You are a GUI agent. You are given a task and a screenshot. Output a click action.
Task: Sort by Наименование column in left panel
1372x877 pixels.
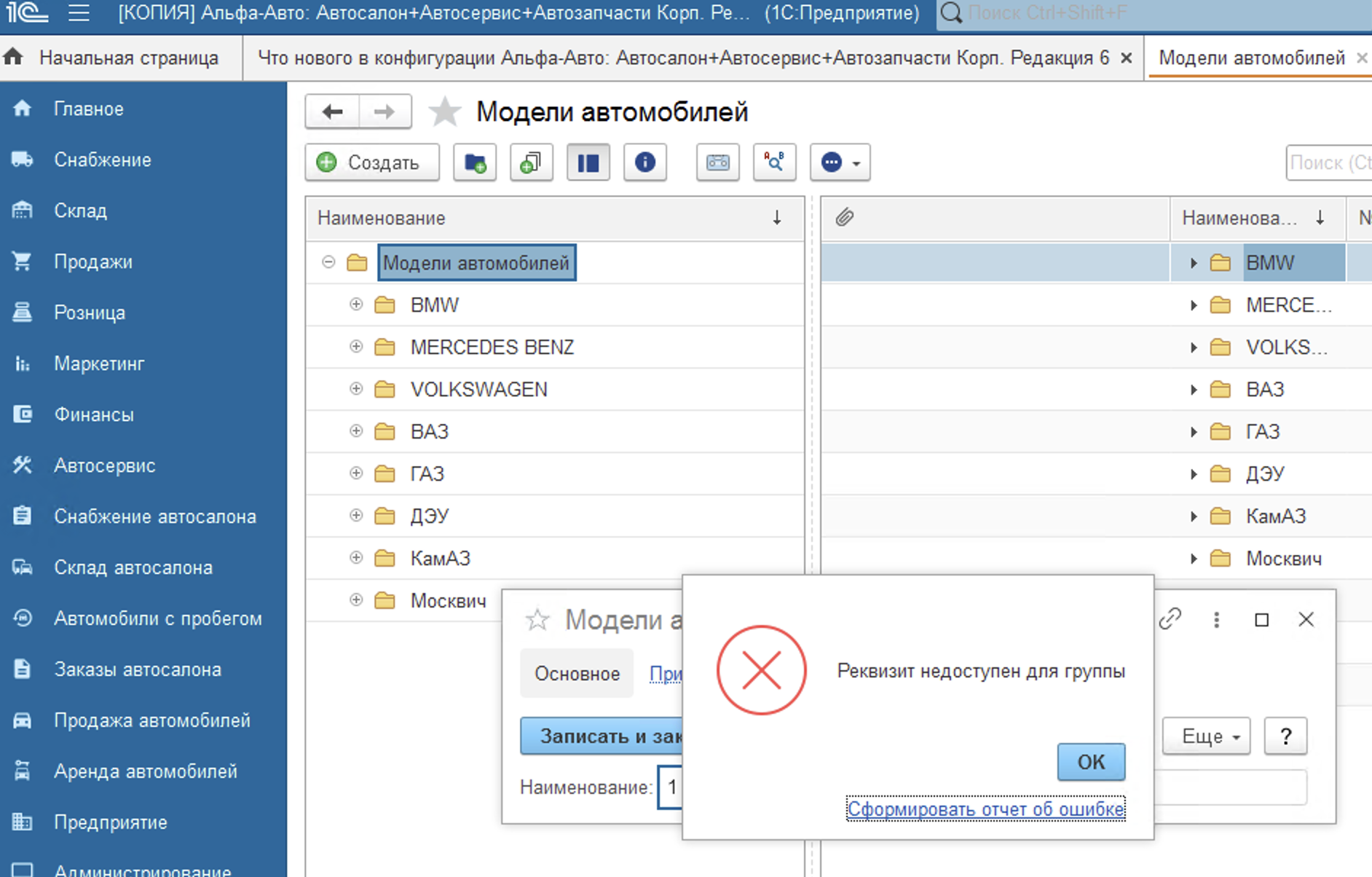(x=555, y=218)
